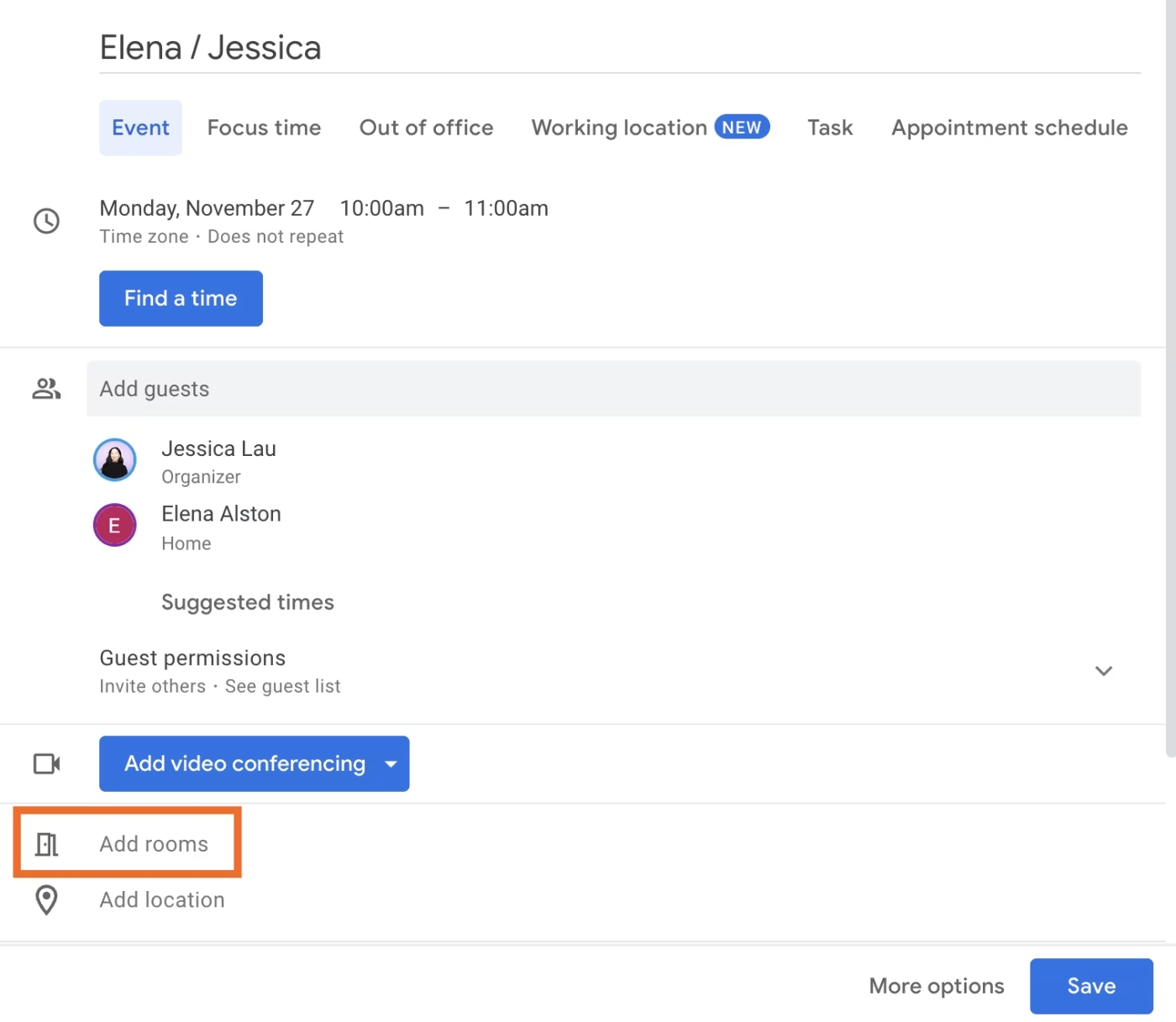Select the Out of office tab
Viewport: 1176px width, 1022px height.
(426, 128)
